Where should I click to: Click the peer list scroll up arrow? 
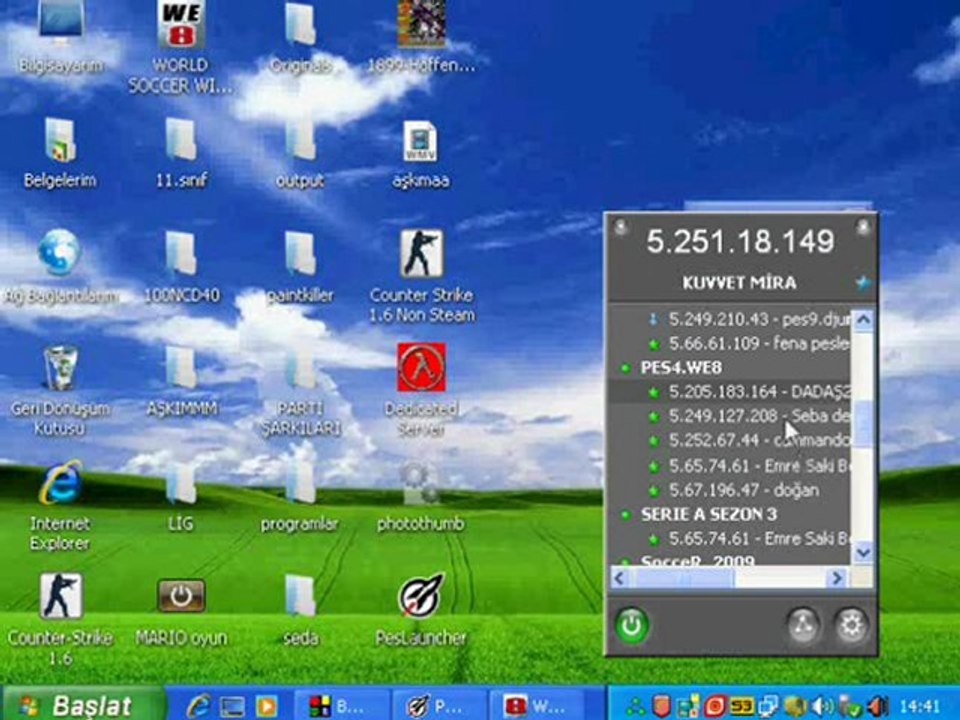coord(863,319)
